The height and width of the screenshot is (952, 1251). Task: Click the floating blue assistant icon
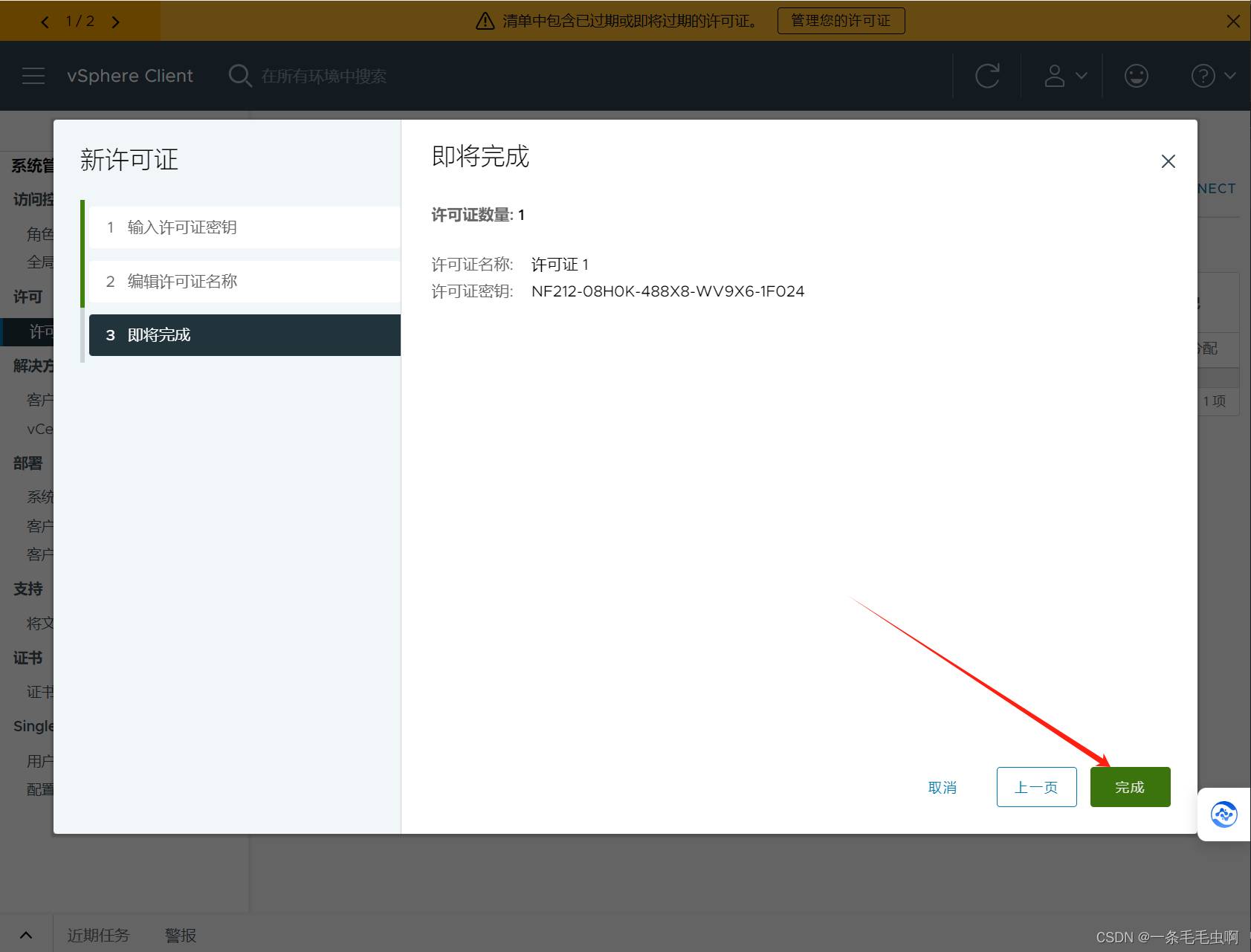click(1223, 815)
